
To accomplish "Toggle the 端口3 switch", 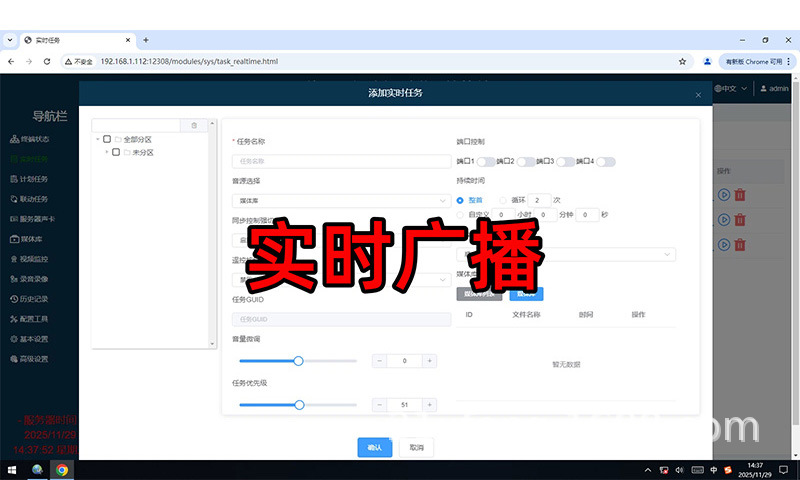I will pos(565,162).
